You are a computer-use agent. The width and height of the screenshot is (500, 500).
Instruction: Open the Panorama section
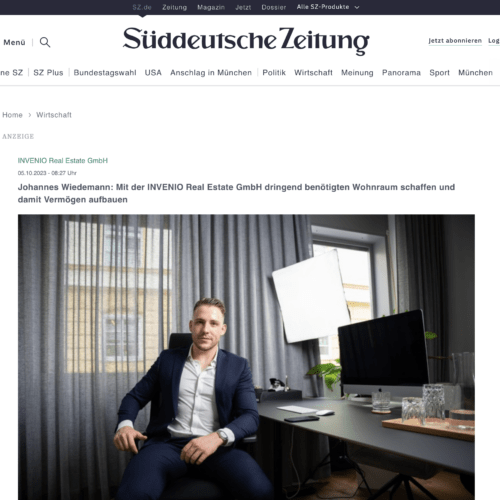pyautogui.click(x=401, y=73)
